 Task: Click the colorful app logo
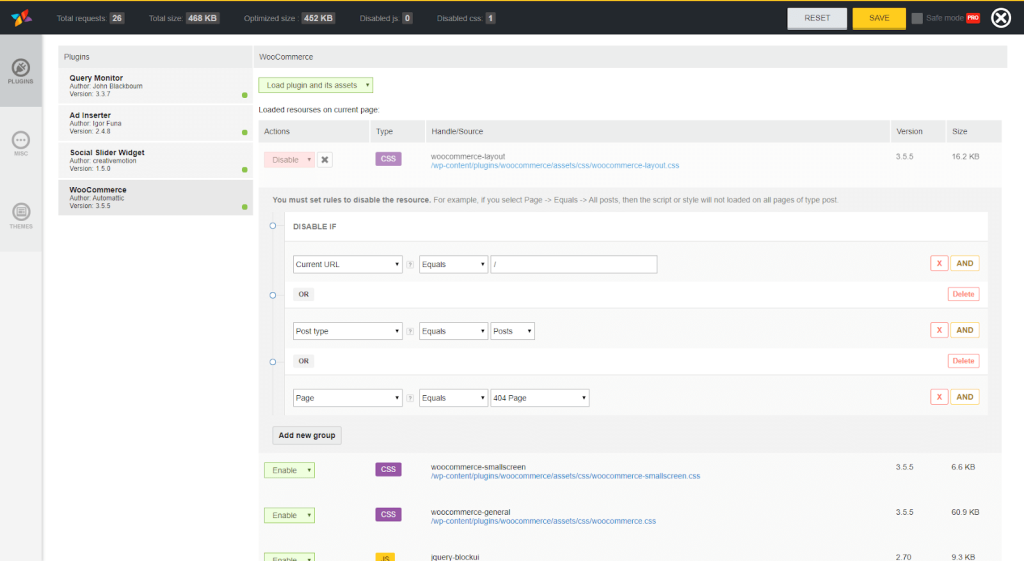[21, 18]
